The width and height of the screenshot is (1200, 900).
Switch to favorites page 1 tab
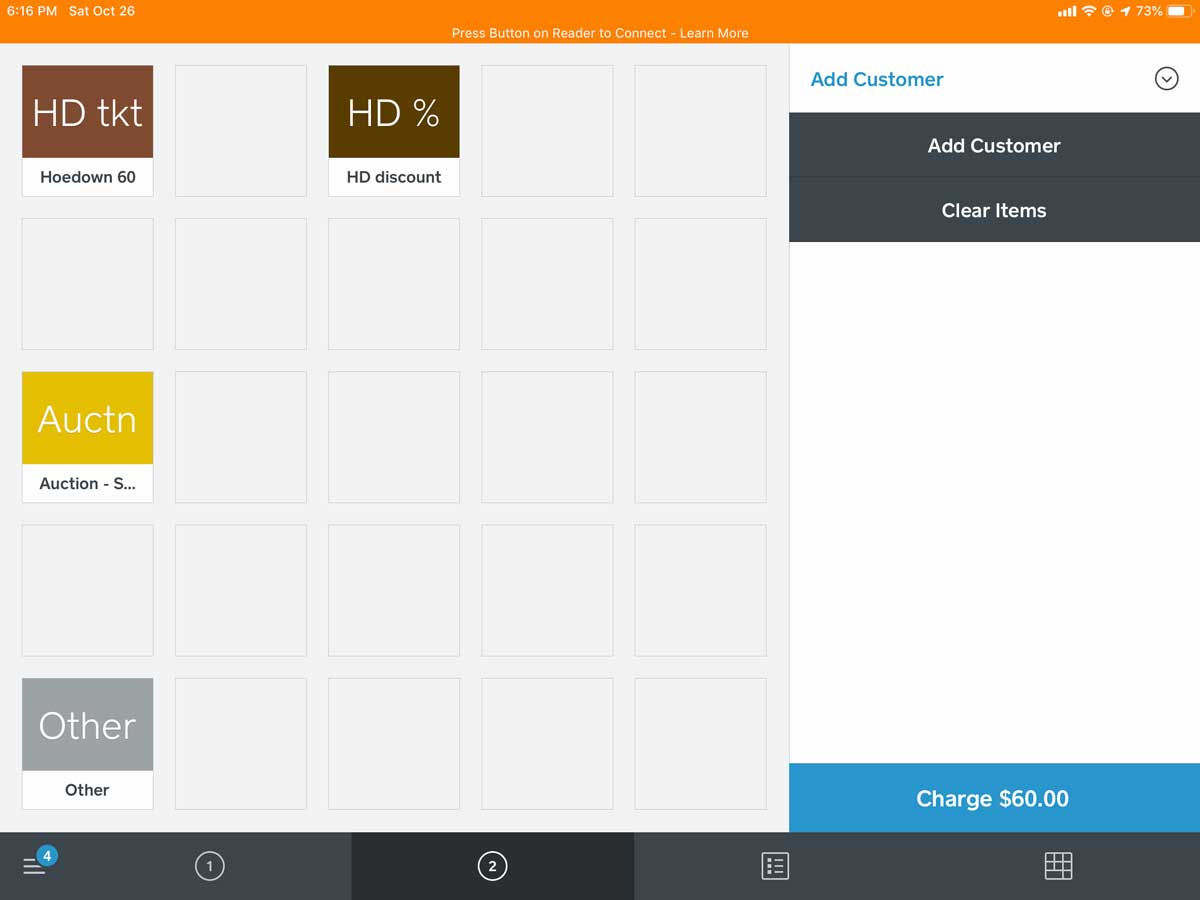click(x=210, y=866)
